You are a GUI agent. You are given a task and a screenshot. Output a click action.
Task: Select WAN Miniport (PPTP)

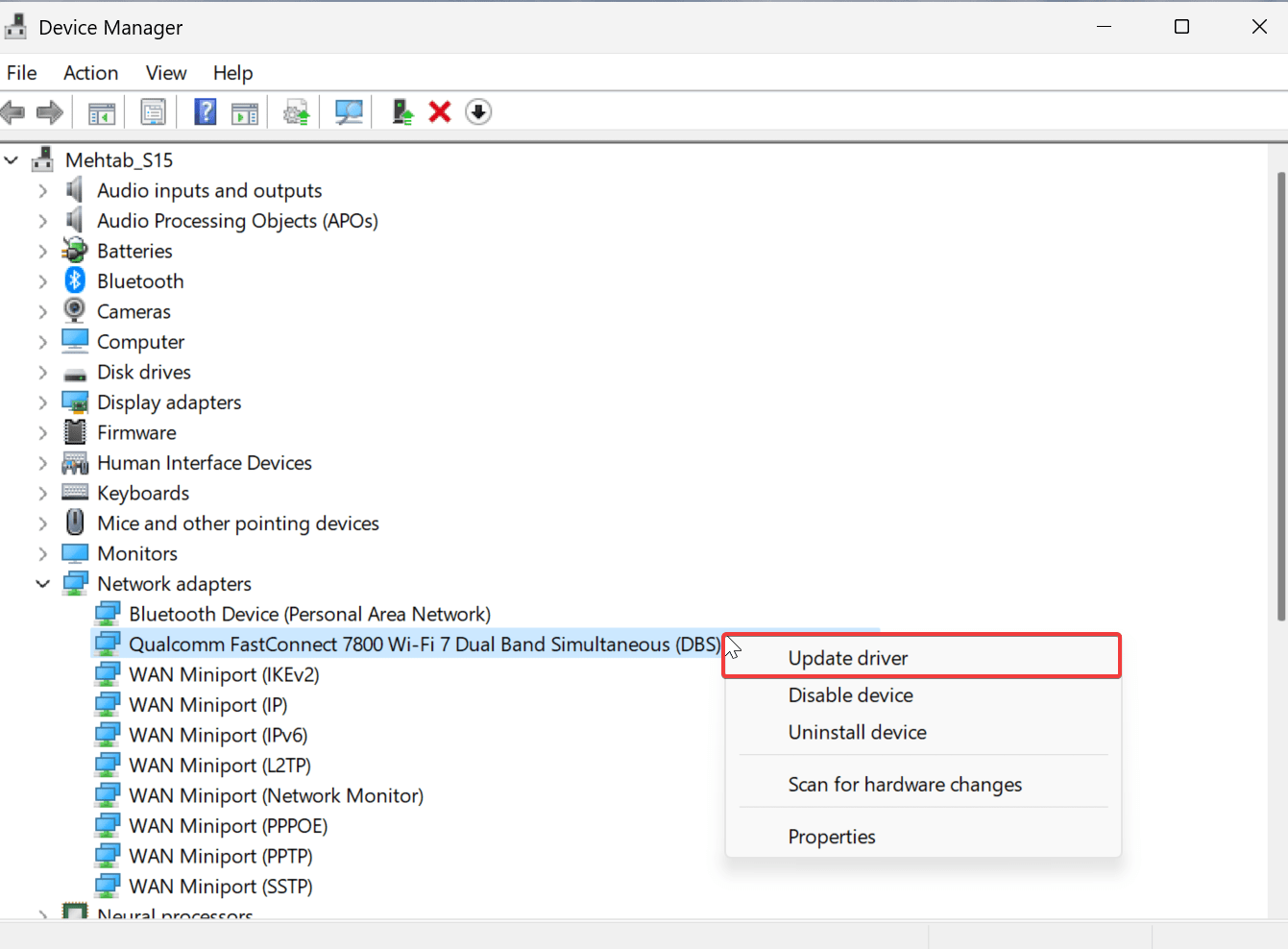221,856
